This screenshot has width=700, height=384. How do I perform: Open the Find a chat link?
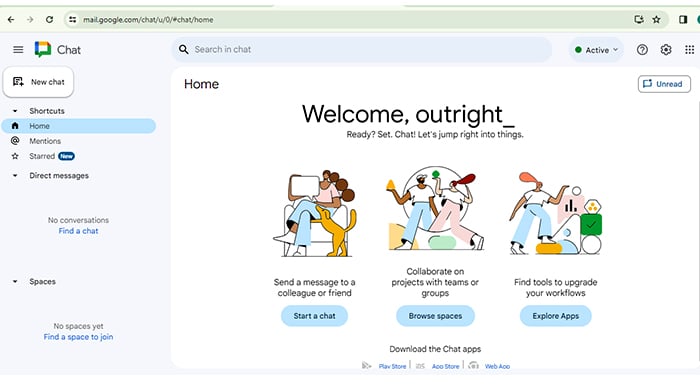click(x=78, y=231)
